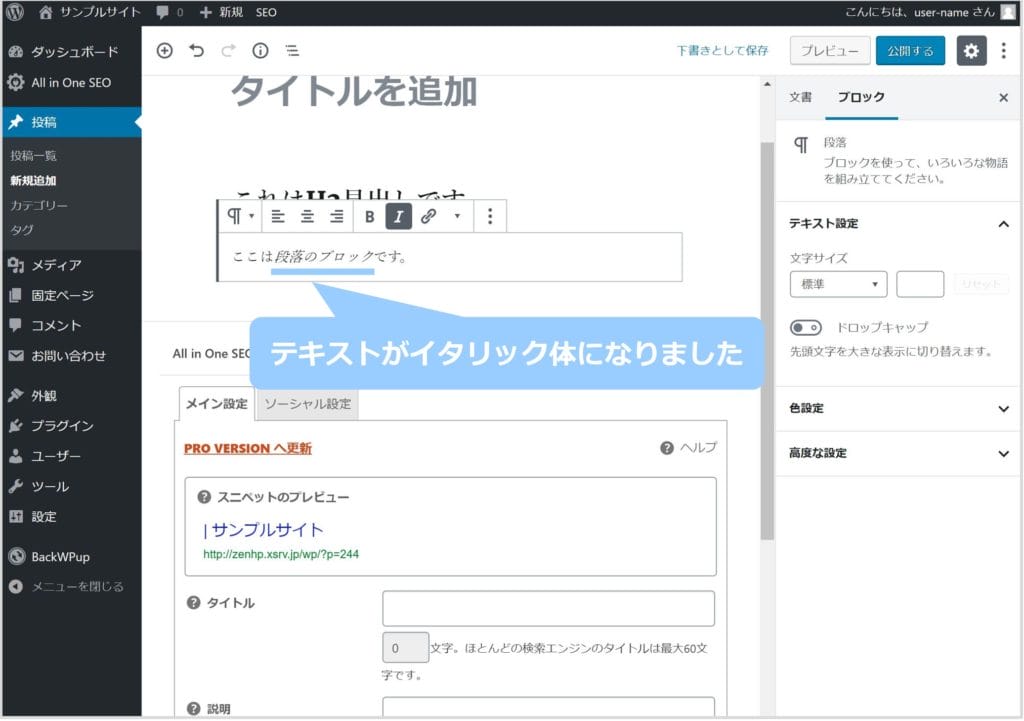
Task: Open the 文字サイズ 標準 dropdown
Action: click(838, 284)
